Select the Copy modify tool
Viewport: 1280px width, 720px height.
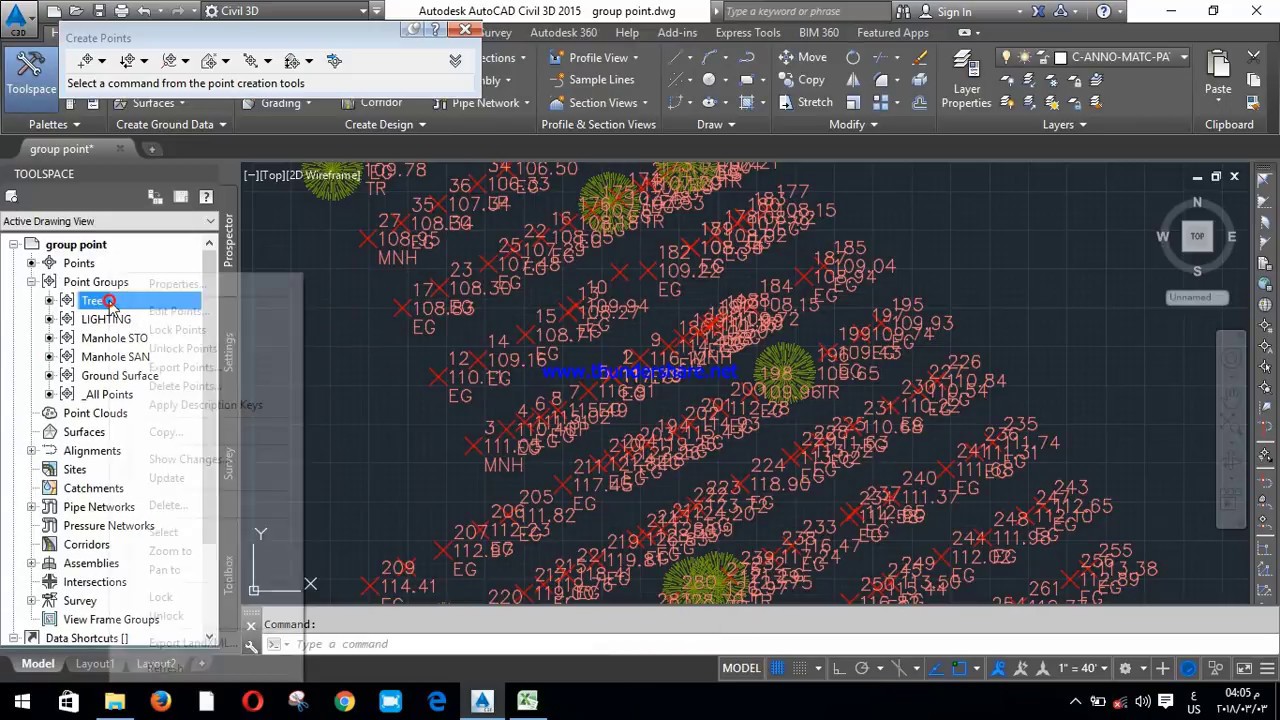pos(801,80)
